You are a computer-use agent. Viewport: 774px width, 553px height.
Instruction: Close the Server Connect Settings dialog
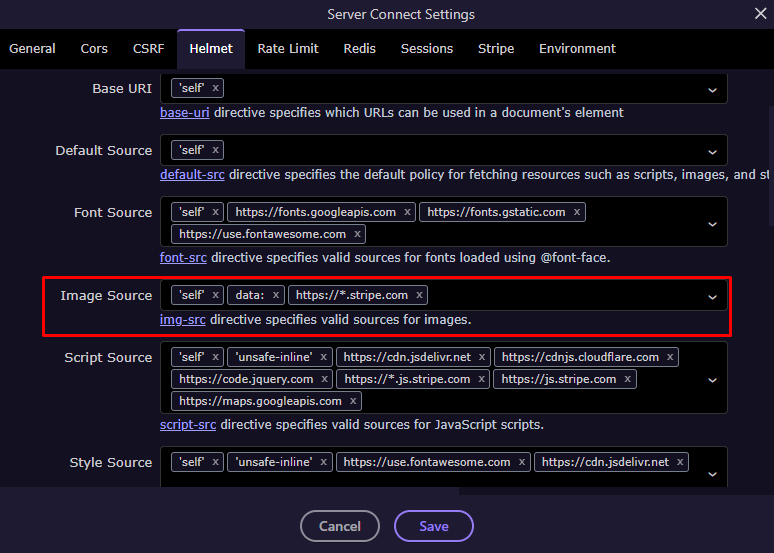click(x=759, y=14)
